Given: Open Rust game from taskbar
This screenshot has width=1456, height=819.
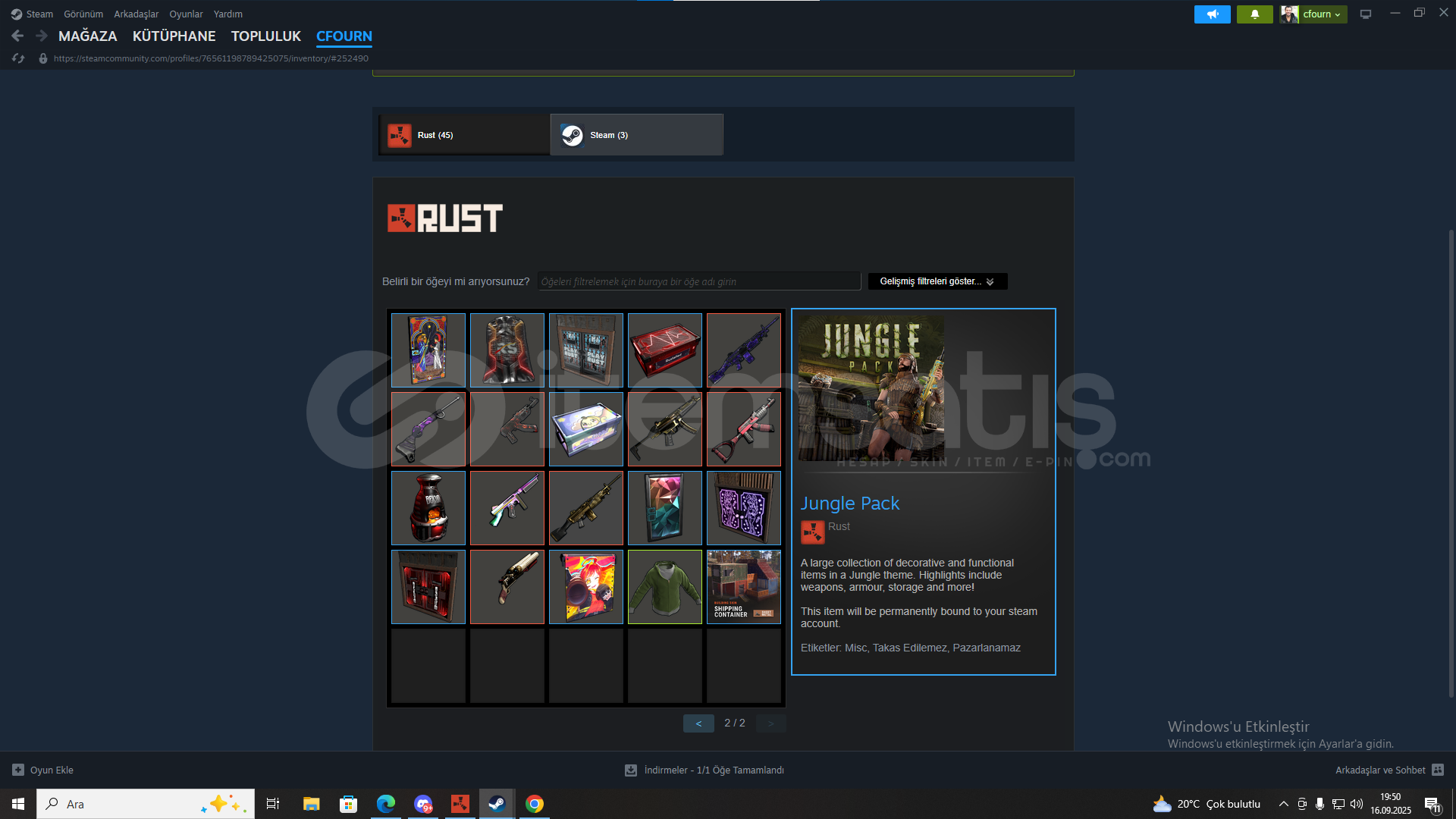Looking at the screenshot, I should pos(460,804).
